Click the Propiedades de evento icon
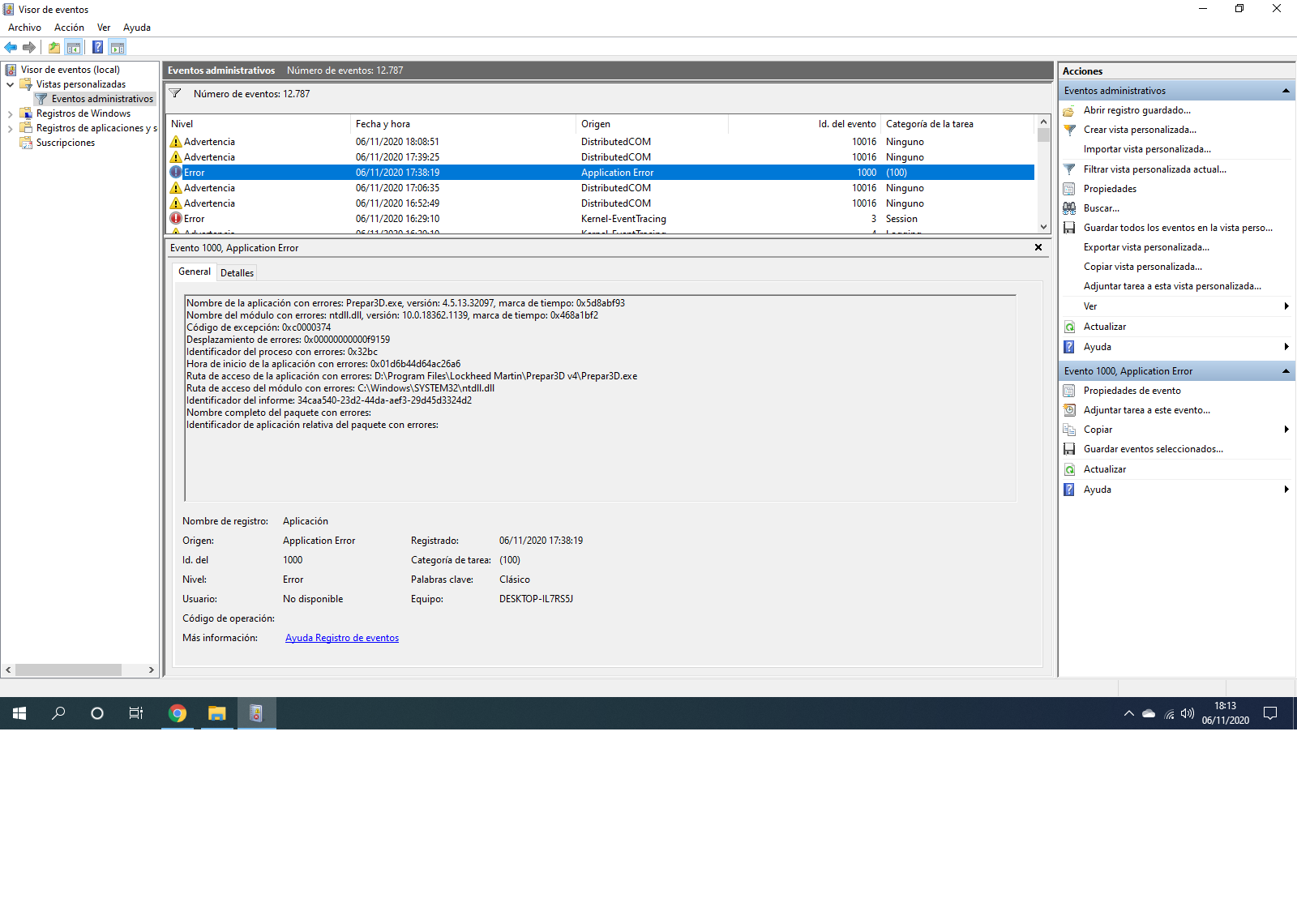Image resolution: width=1297 pixels, height=924 pixels. pyautogui.click(x=1069, y=391)
